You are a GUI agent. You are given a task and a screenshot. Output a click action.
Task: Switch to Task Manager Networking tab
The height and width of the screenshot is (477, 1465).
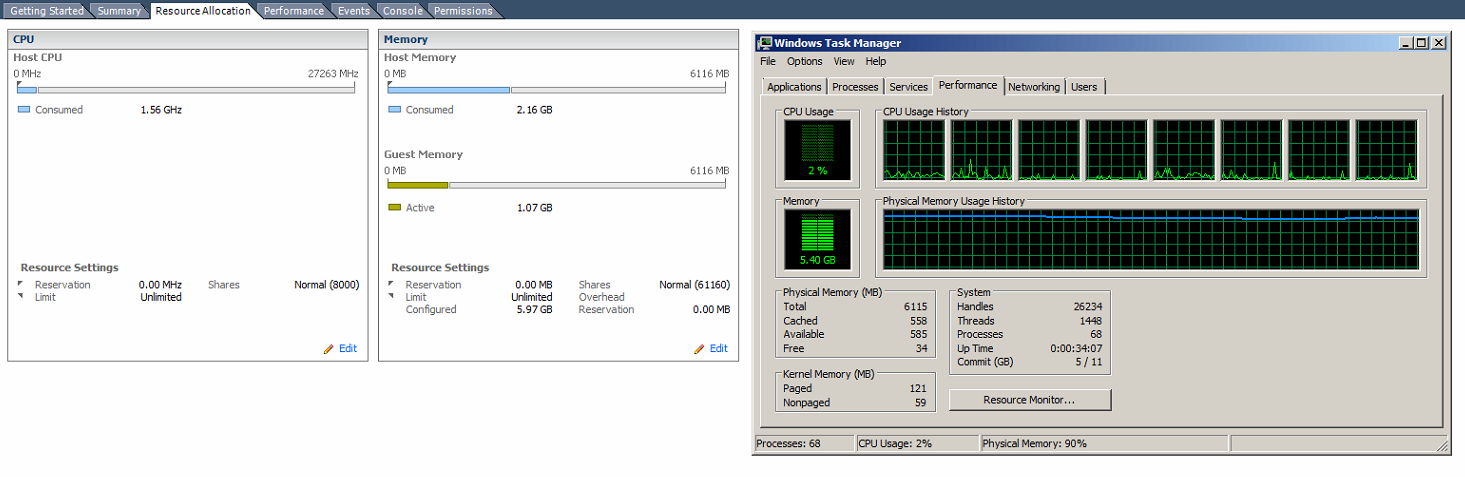click(1034, 87)
